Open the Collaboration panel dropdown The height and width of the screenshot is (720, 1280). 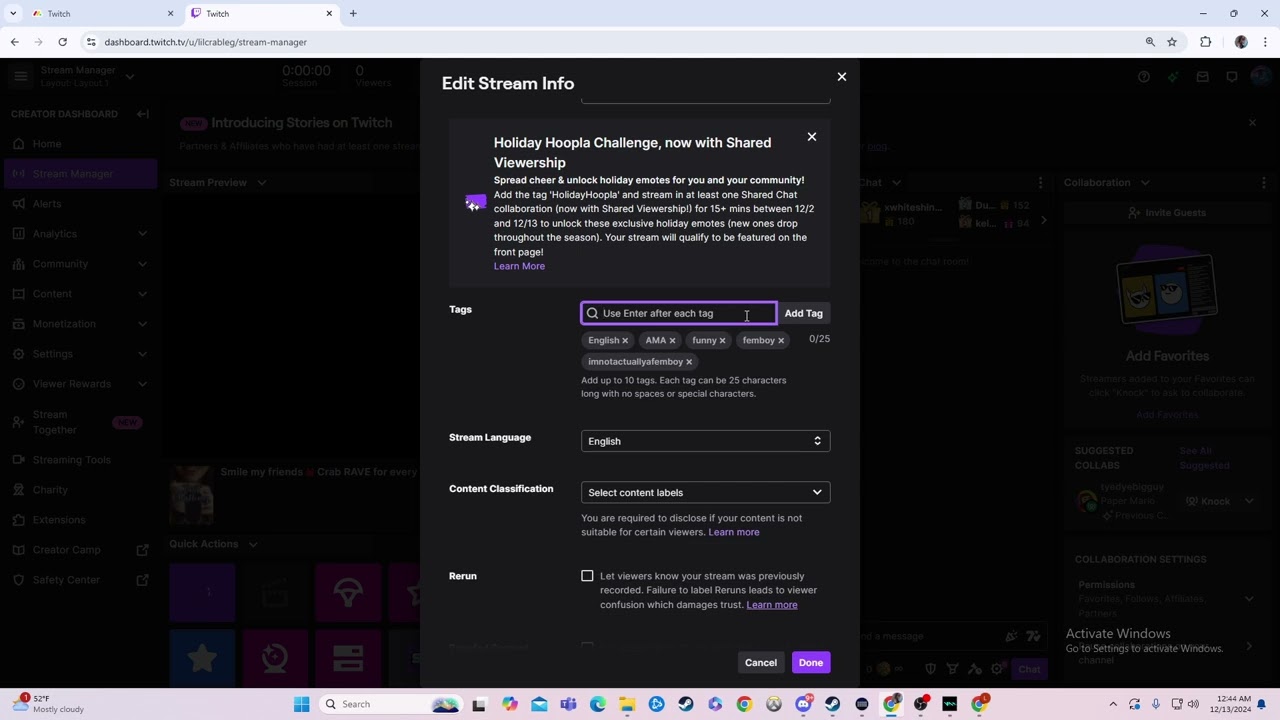1145,183
